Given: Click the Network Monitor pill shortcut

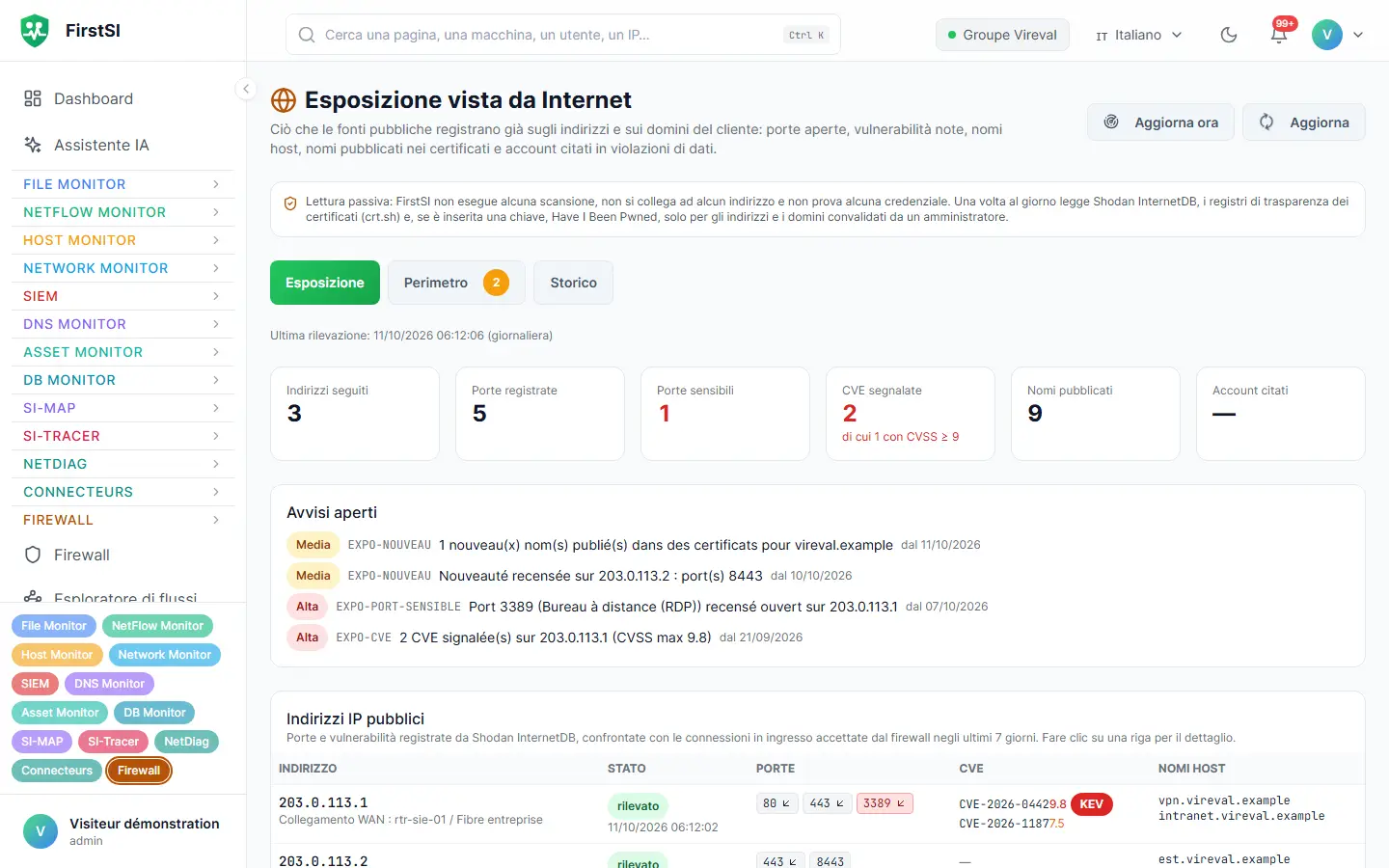Looking at the screenshot, I should coord(165,655).
